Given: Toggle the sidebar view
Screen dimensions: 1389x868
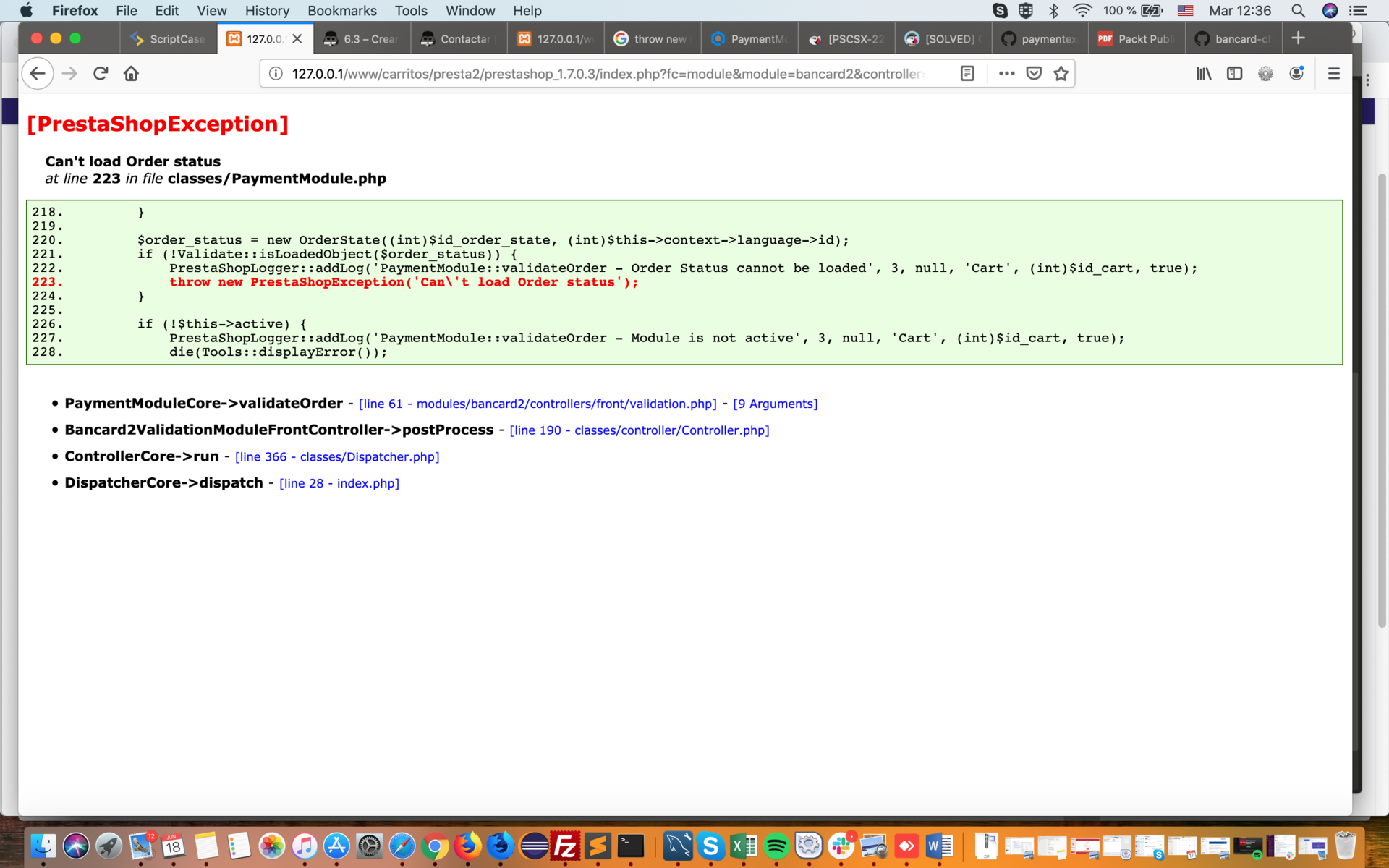Looking at the screenshot, I should 1234,74.
